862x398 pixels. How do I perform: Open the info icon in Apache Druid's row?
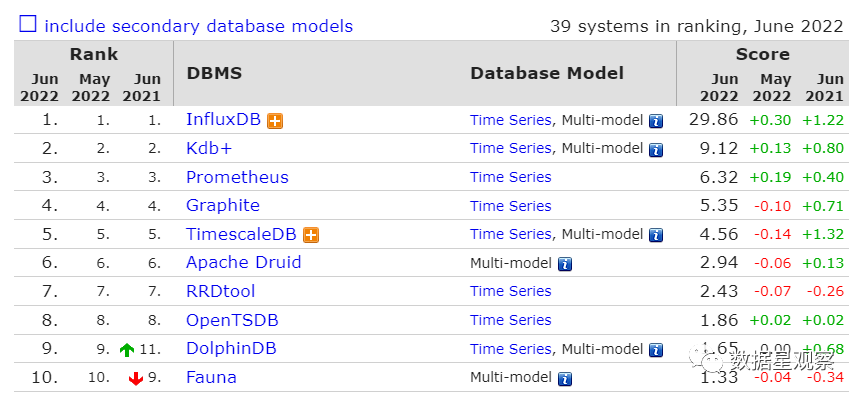(x=565, y=264)
